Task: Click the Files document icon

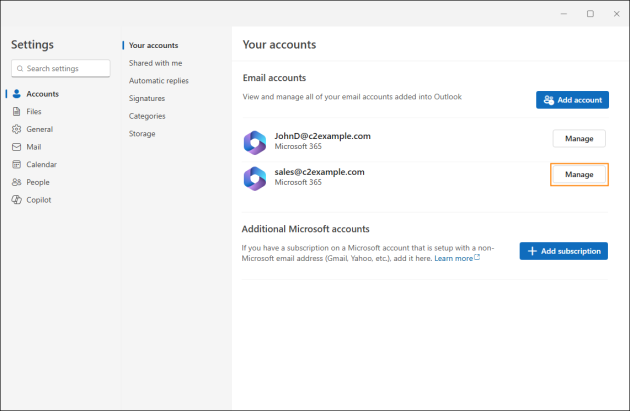Action: click(x=16, y=111)
